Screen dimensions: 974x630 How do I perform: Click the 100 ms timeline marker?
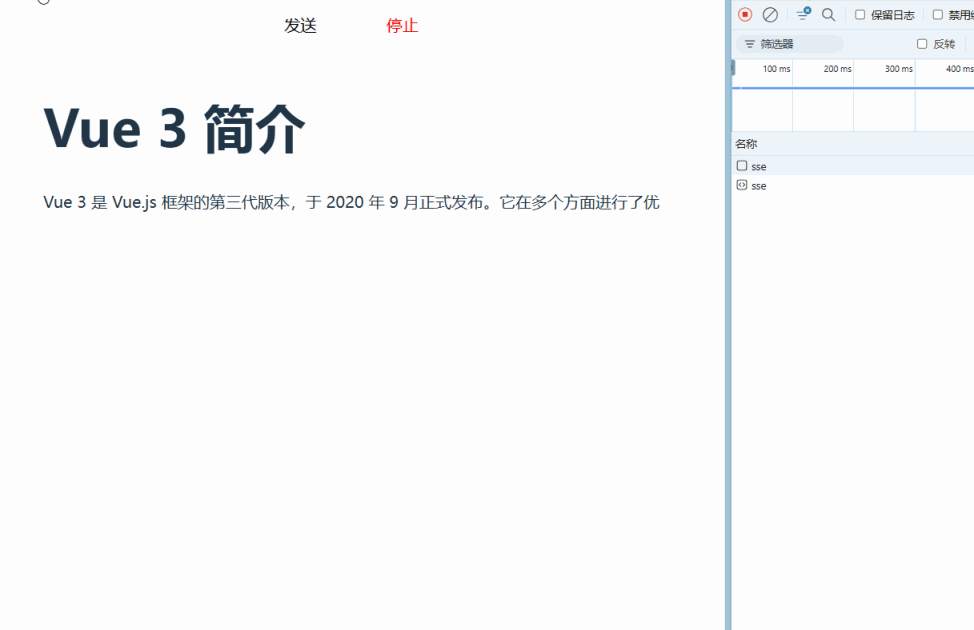[776, 68]
